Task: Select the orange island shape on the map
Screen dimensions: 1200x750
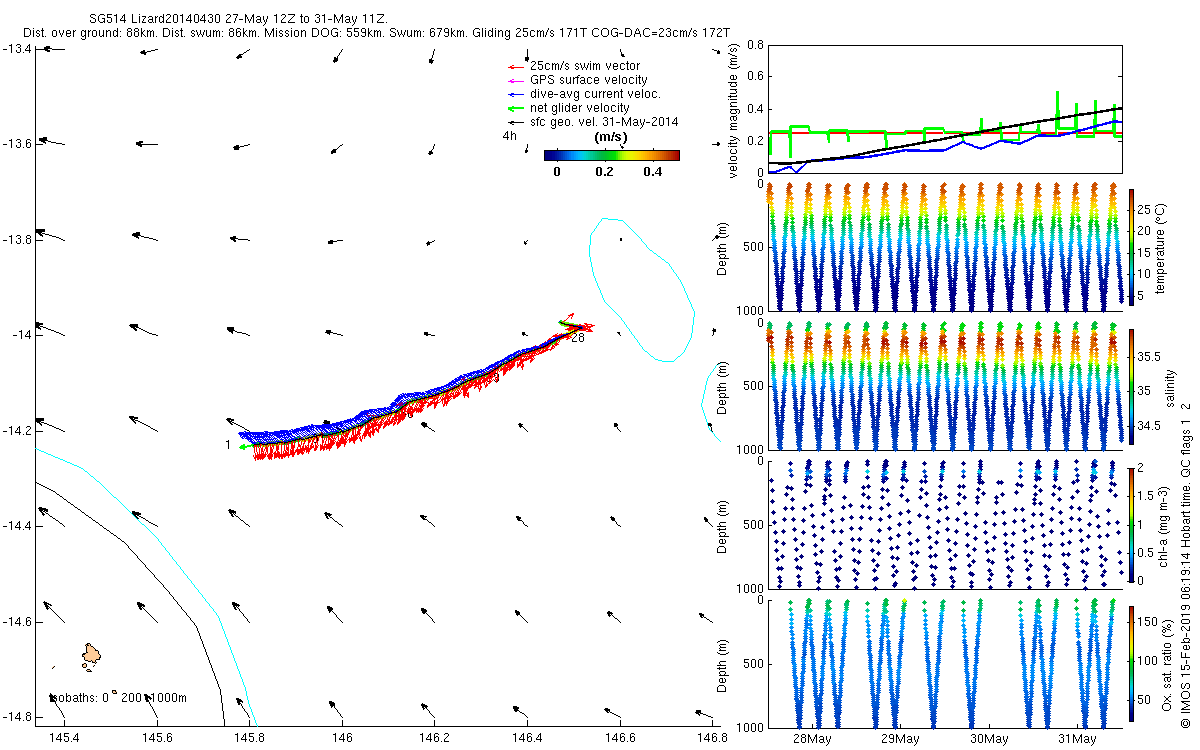Action: tap(91, 654)
